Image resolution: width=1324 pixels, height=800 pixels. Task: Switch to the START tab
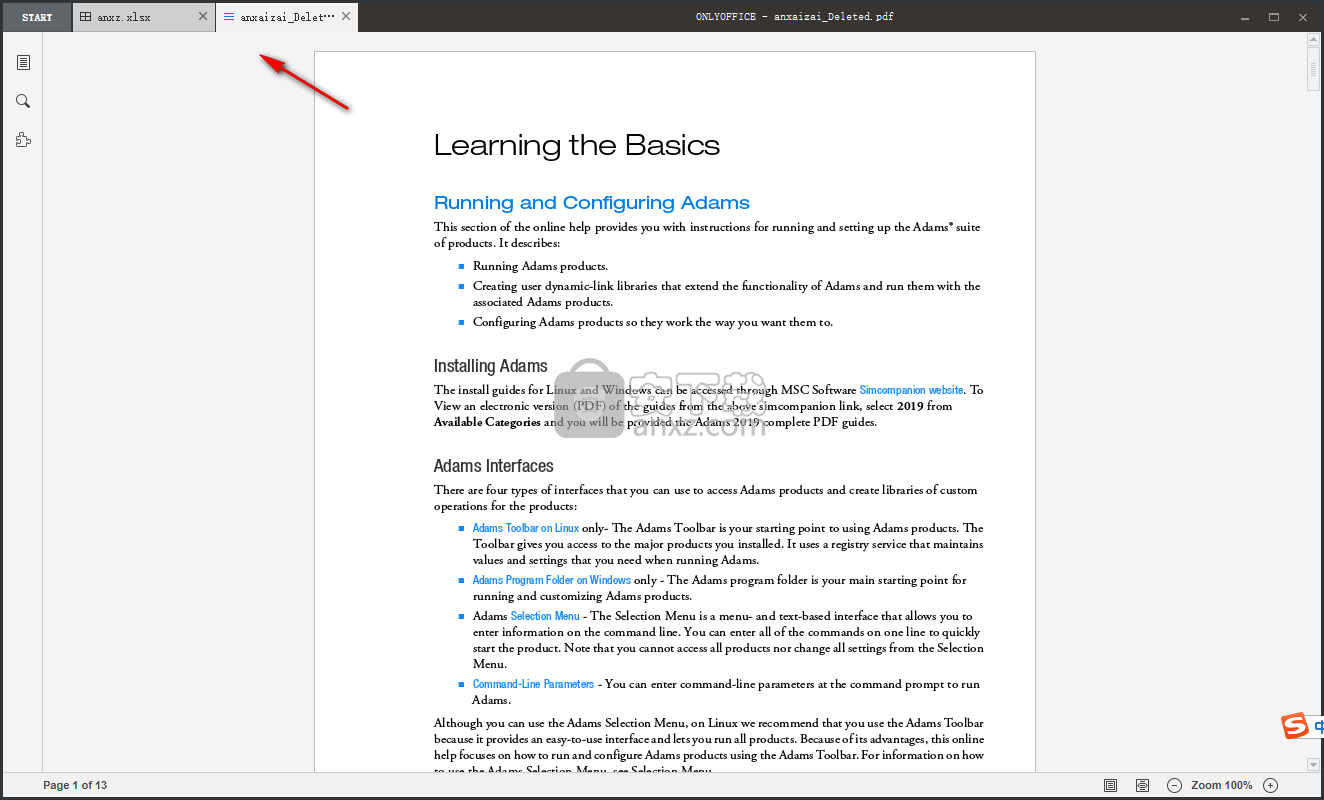coord(37,17)
